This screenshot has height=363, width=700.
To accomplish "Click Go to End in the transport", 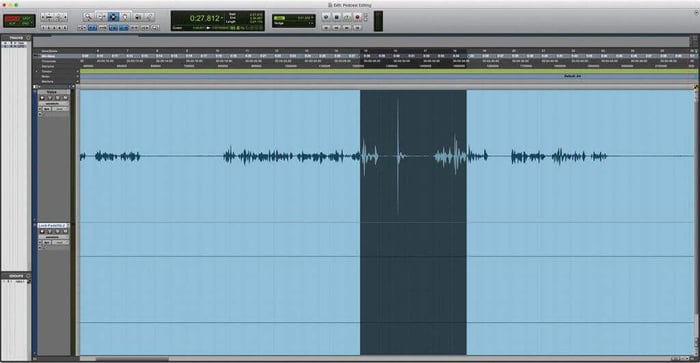I will 358,27.
